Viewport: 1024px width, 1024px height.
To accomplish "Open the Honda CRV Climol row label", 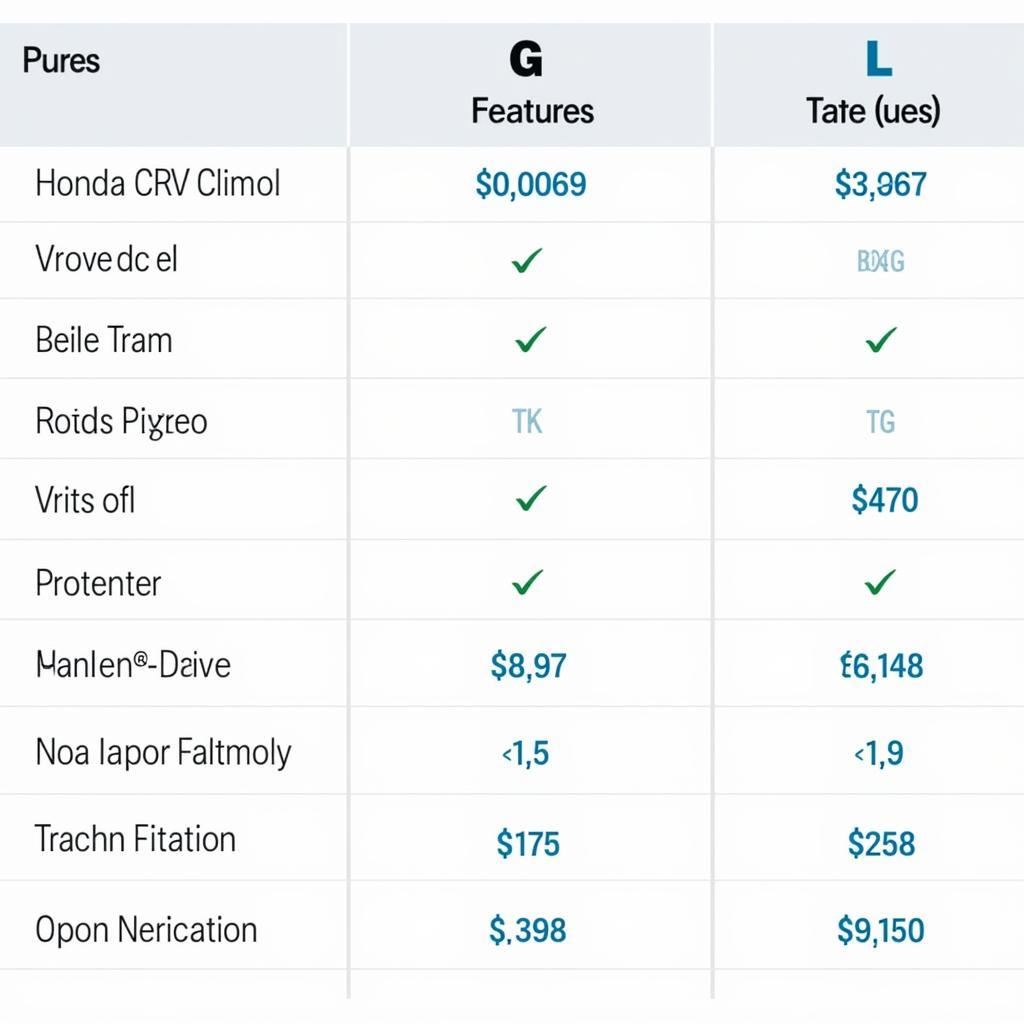I will [157, 184].
